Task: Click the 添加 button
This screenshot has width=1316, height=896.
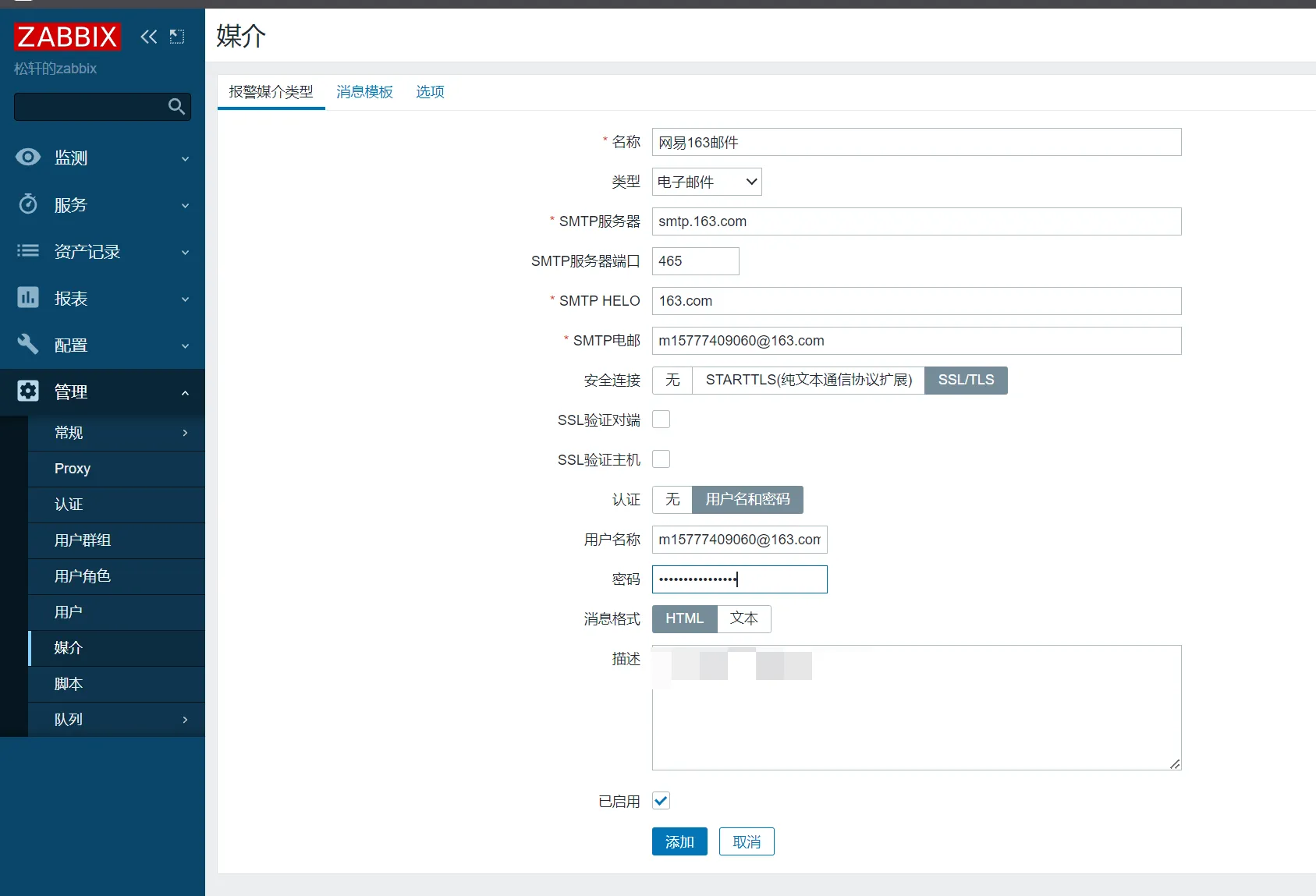Action: pyautogui.click(x=679, y=841)
